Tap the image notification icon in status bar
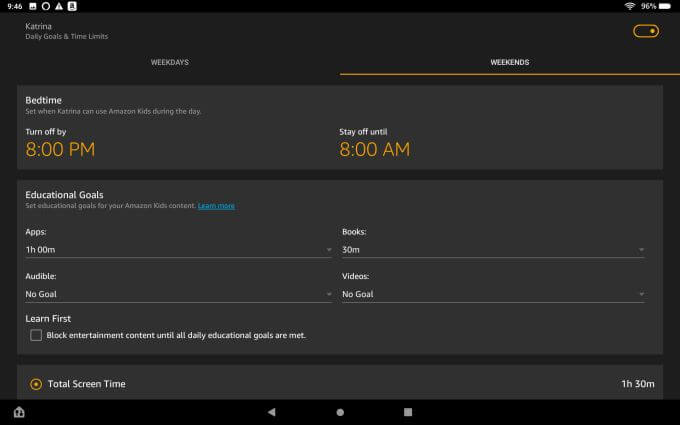The height and width of the screenshot is (425, 680). pyautogui.click(x=33, y=6)
